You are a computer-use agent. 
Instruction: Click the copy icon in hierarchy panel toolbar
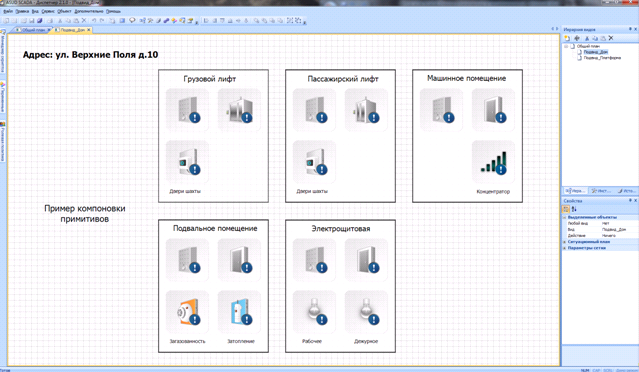(595, 38)
